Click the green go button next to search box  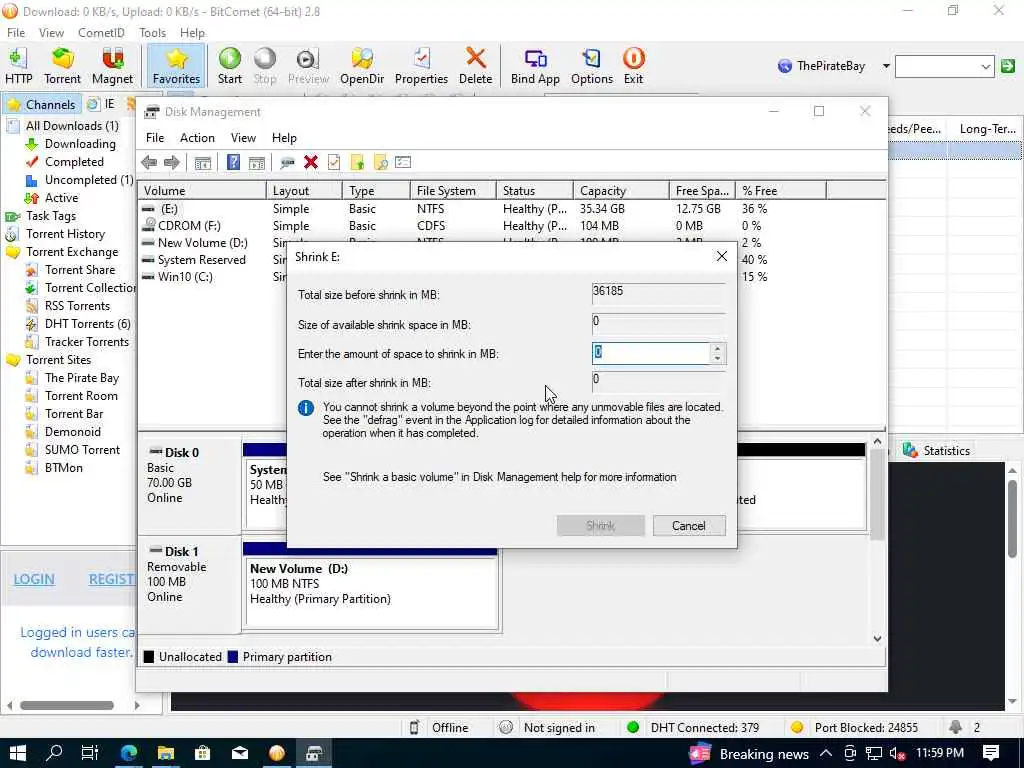1008,66
